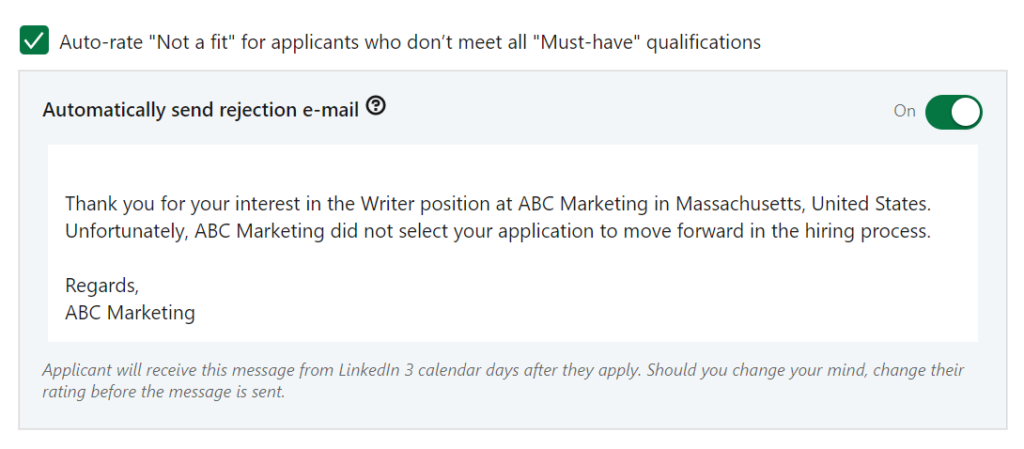Image resolution: width=1024 pixels, height=449 pixels.
Task: Click the "On" label beside the switch
Action: (x=904, y=112)
